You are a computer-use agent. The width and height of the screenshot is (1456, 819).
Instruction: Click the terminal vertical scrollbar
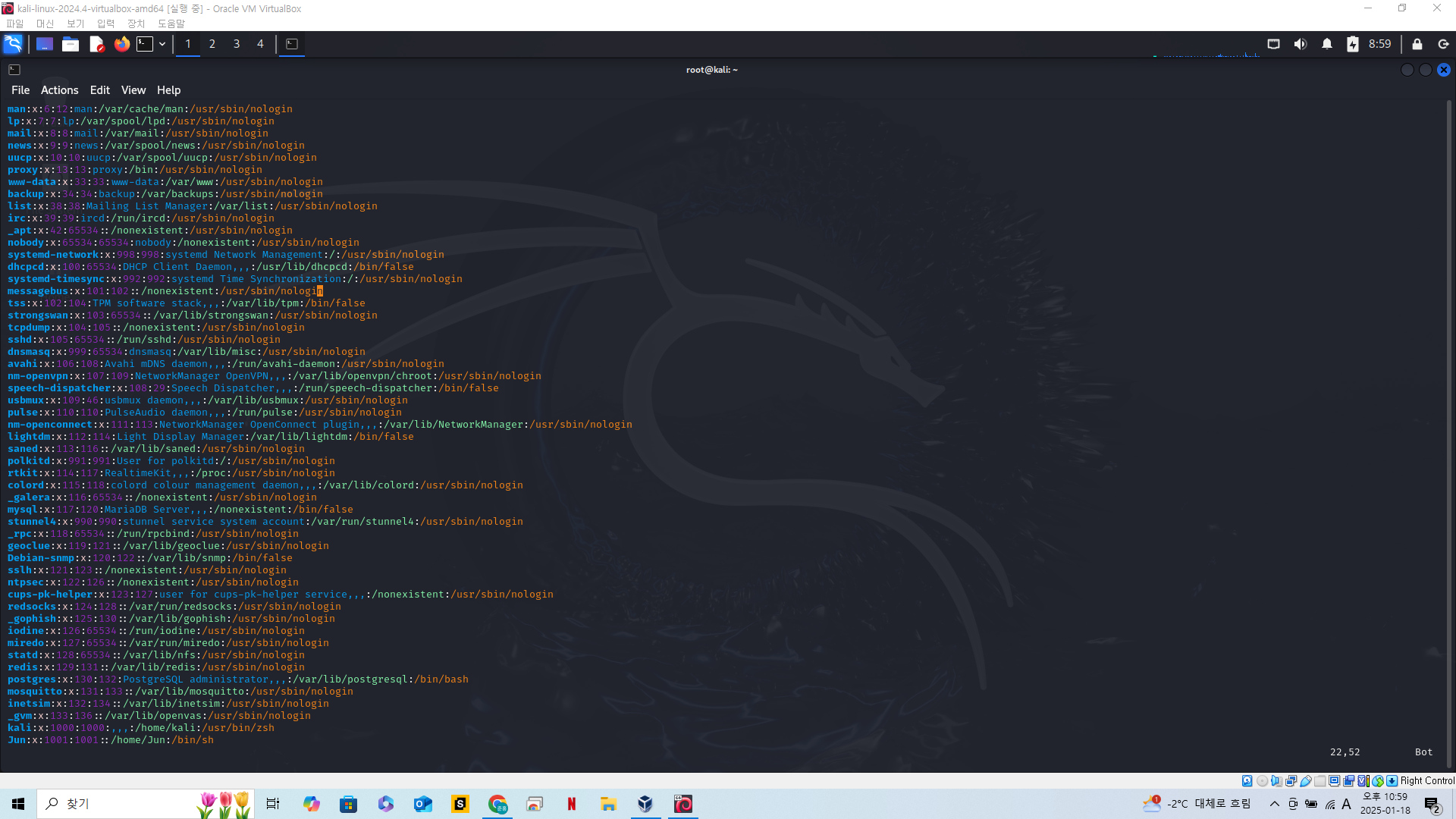pyautogui.click(x=1448, y=432)
